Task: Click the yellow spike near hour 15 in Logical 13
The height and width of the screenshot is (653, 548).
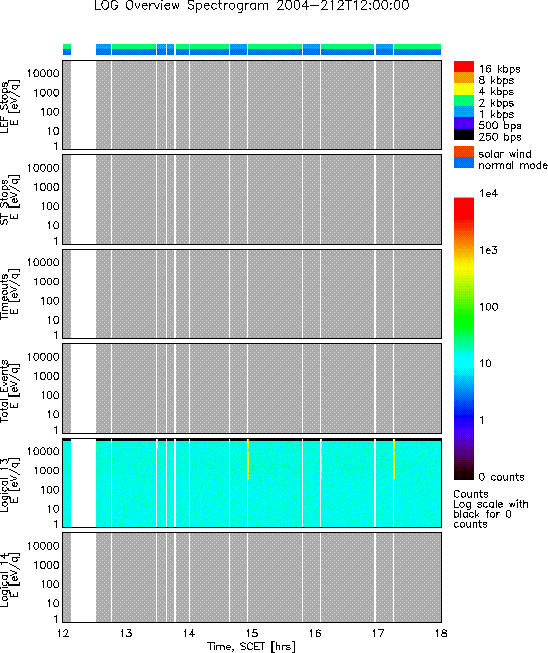Action: click(x=248, y=459)
